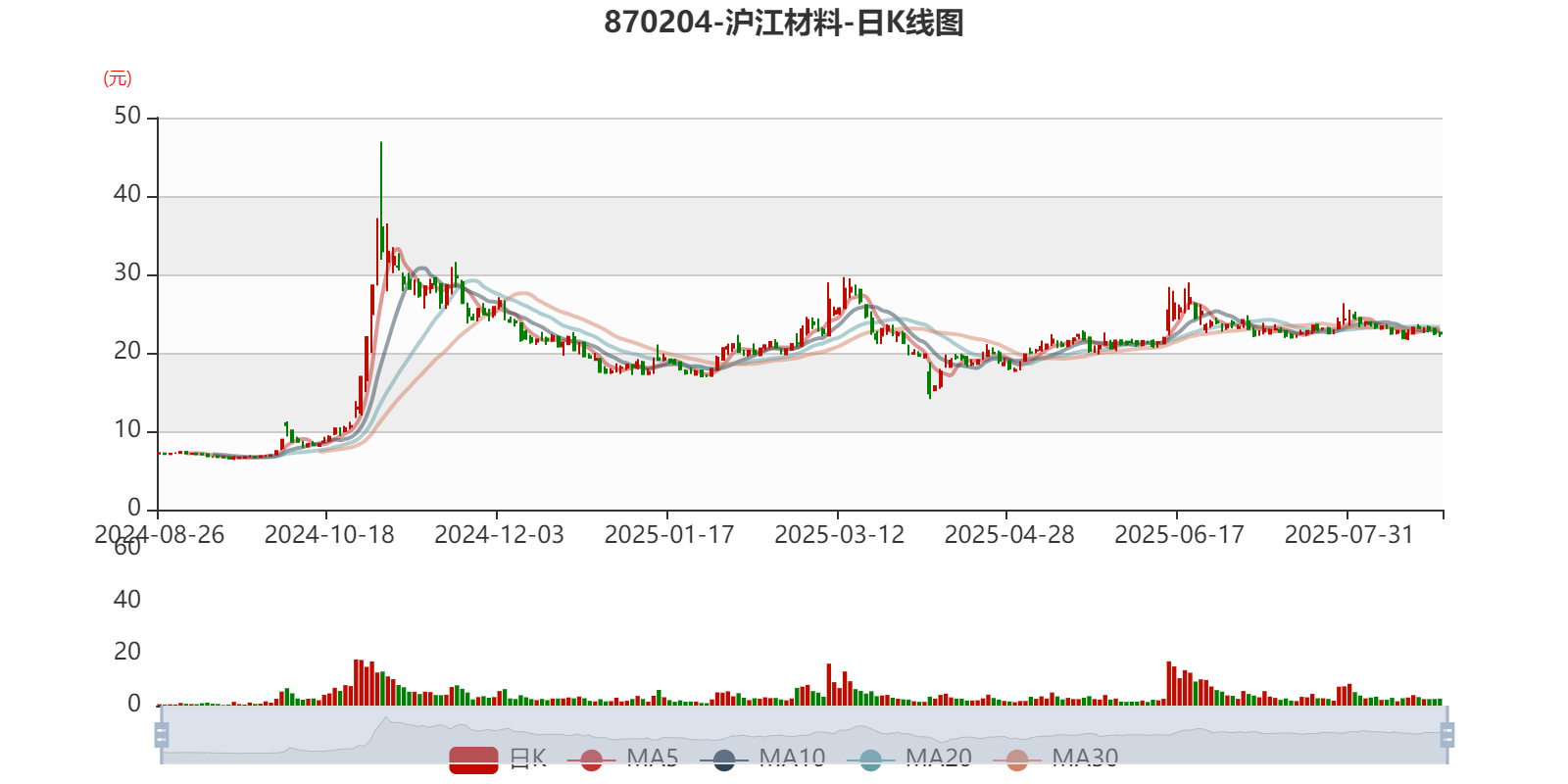Image resolution: width=1568 pixels, height=784 pixels.
Task: Click the price axis label 50
Action: coord(127,117)
